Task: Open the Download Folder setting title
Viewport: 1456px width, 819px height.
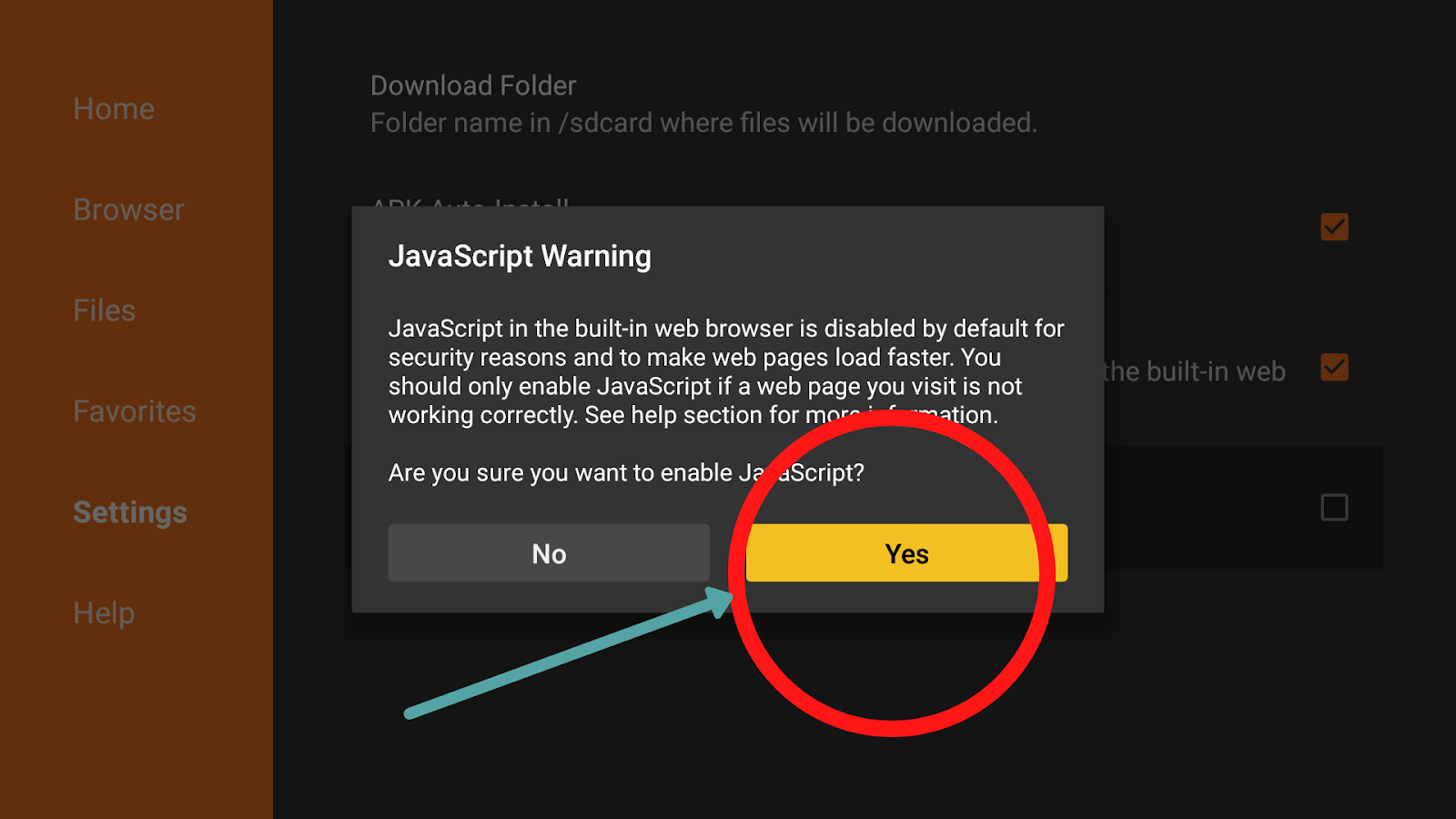Action: coord(473,86)
